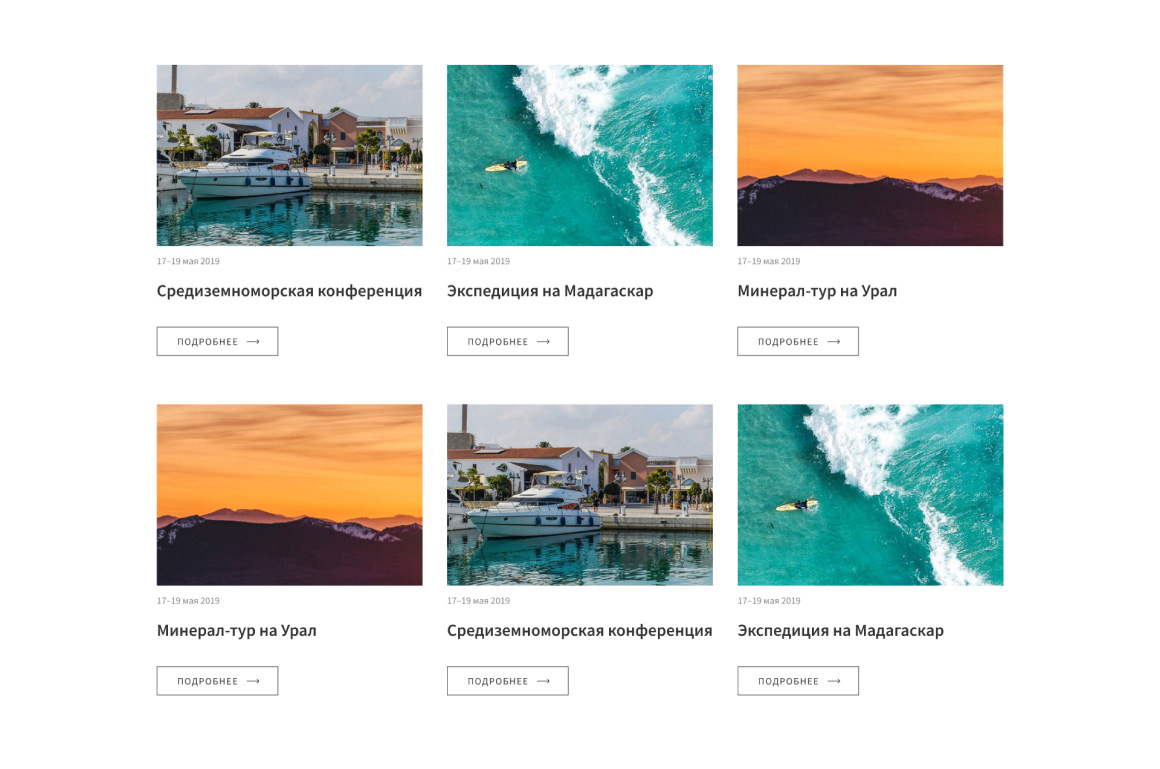Click Подробнее under top-row Средиземноморская конференция
The width and height of the screenshot is (1160, 769).
tap(218, 341)
